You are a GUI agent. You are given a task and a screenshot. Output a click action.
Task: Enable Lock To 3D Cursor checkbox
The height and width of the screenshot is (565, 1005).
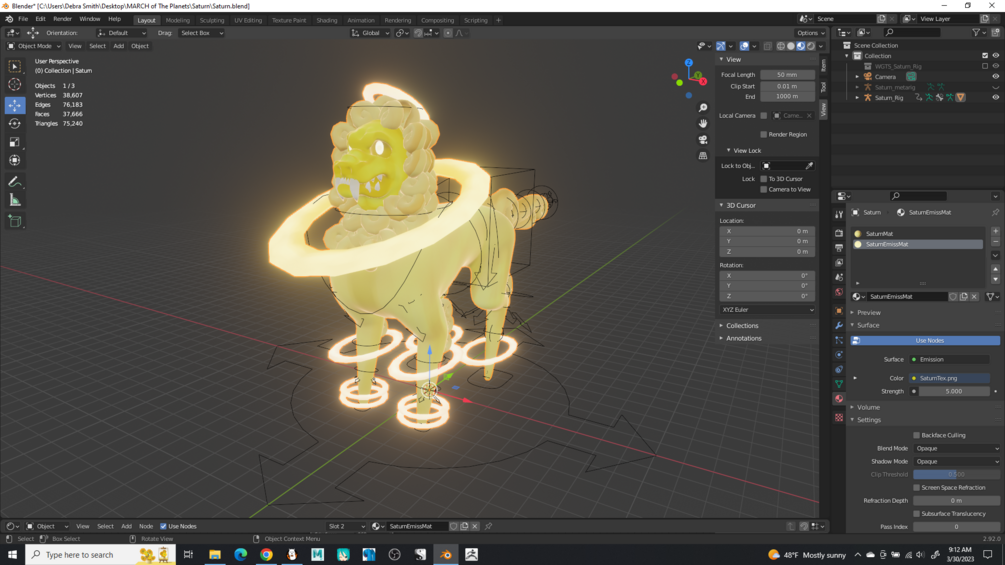click(x=763, y=179)
